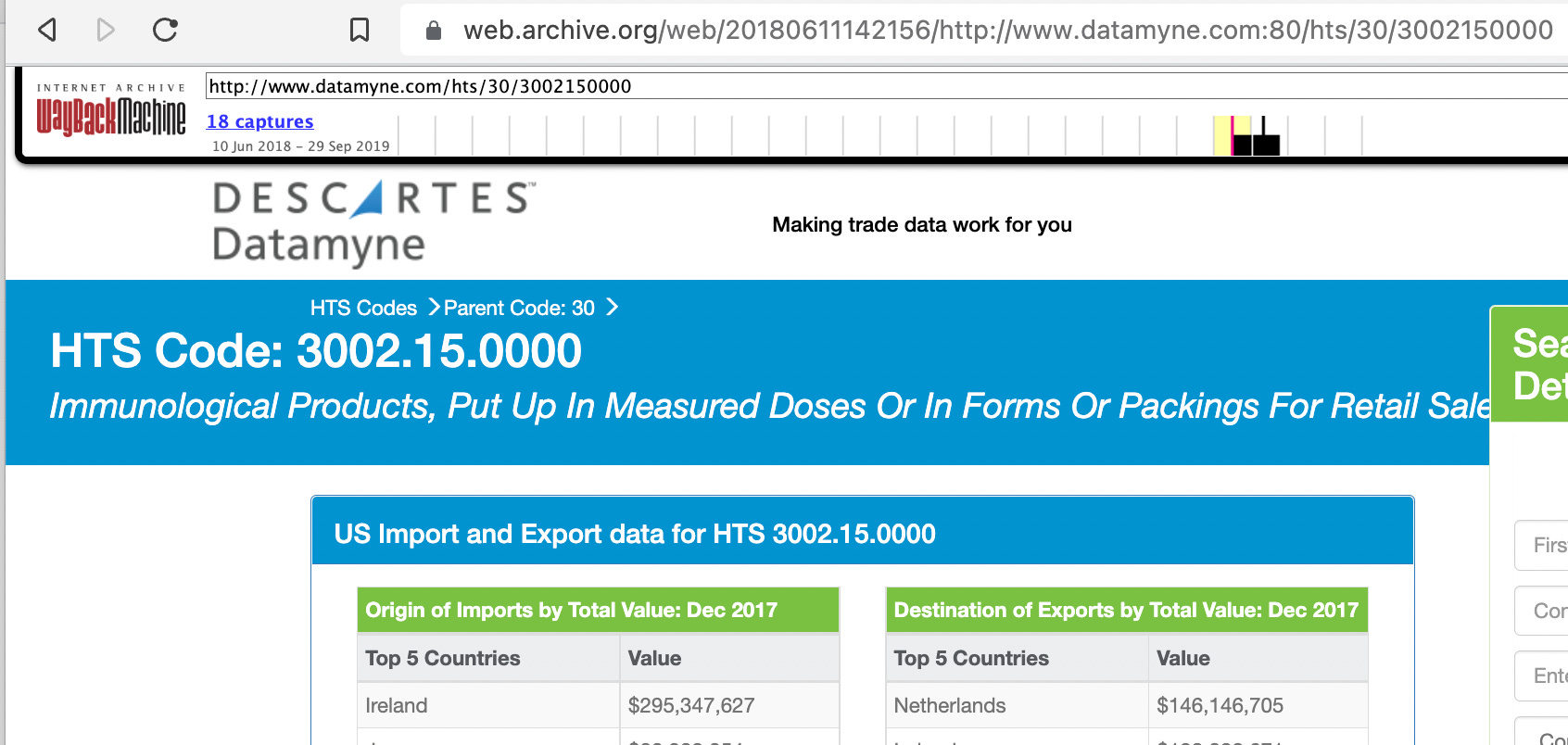The image size is (1568, 745).
Task: Bookmark this page using the bookmark icon
Action: [360, 31]
